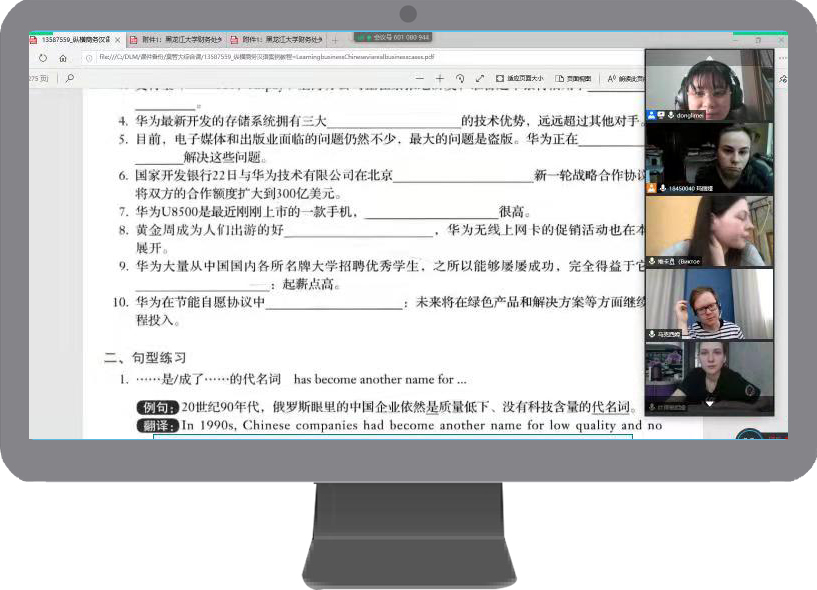This screenshot has width=817, height=590.
Task: Zoom out the PDF with minus icon
Action: click(420, 78)
